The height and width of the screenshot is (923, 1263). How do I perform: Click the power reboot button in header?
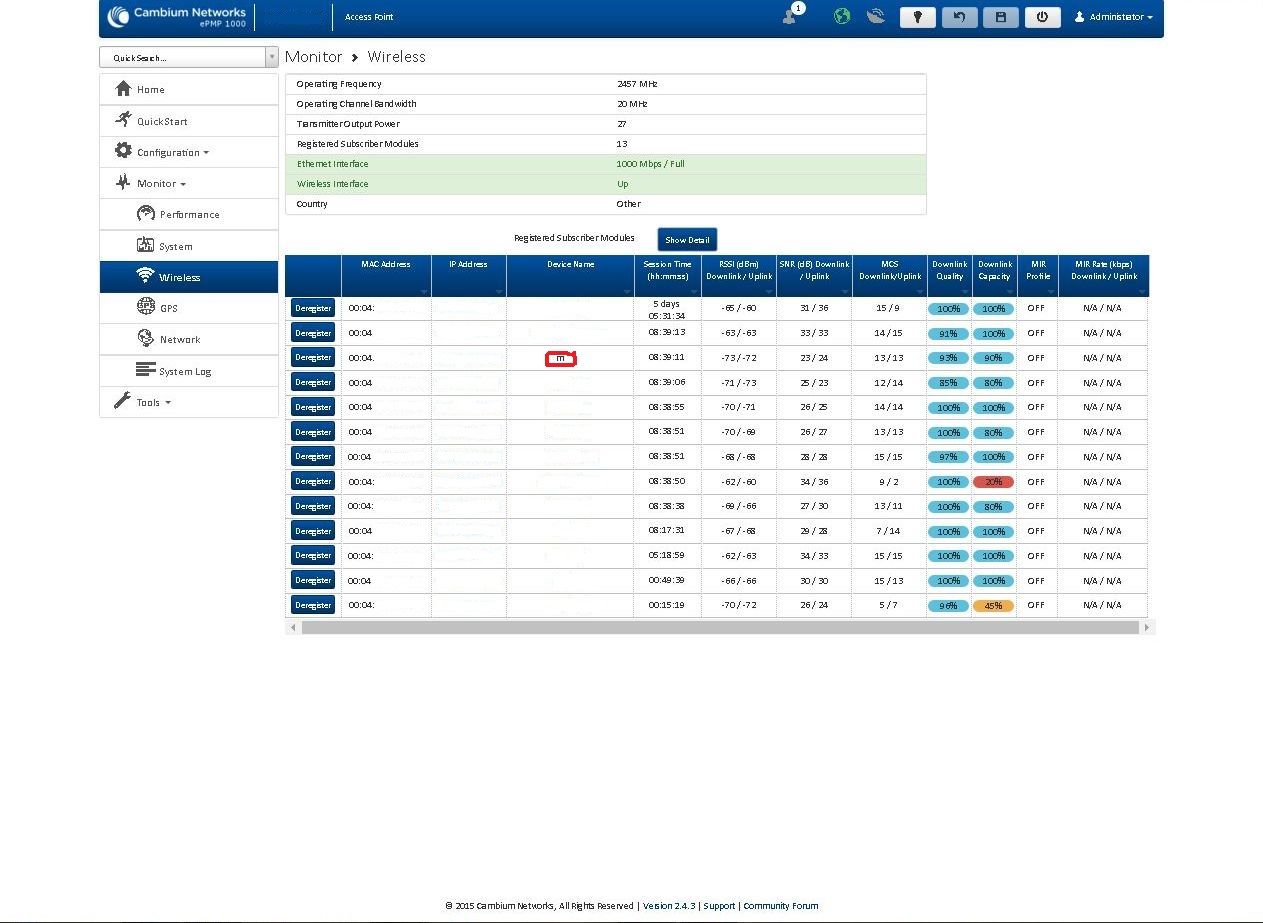click(1042, 17)
